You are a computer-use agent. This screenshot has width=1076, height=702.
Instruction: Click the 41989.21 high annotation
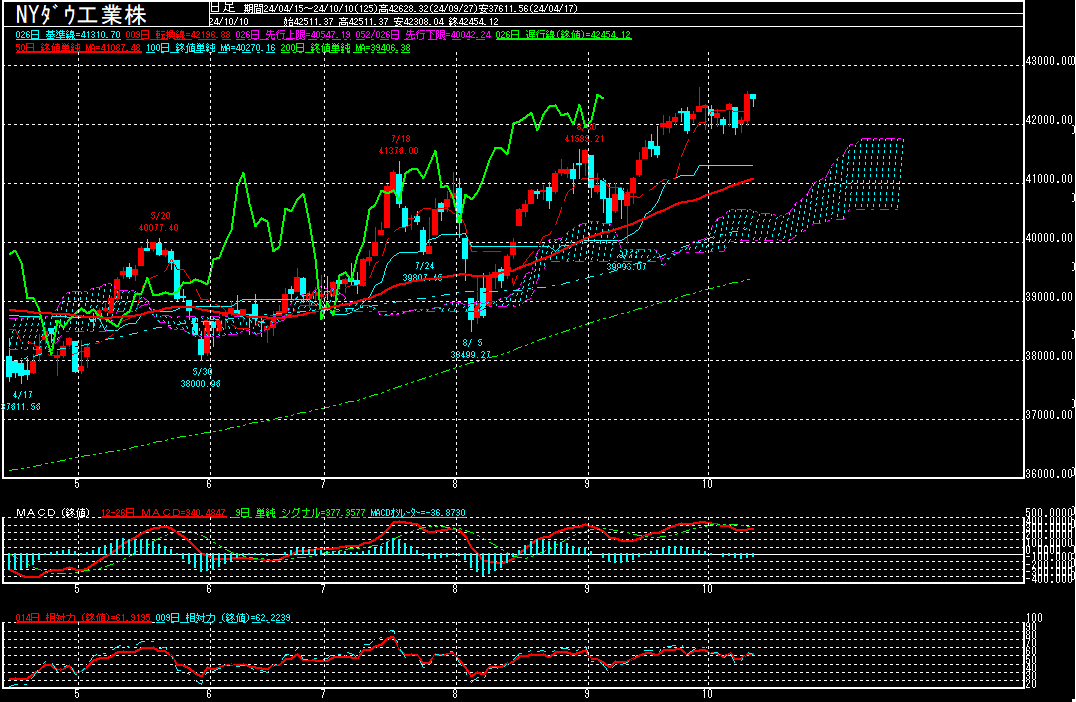coord(585,139)
